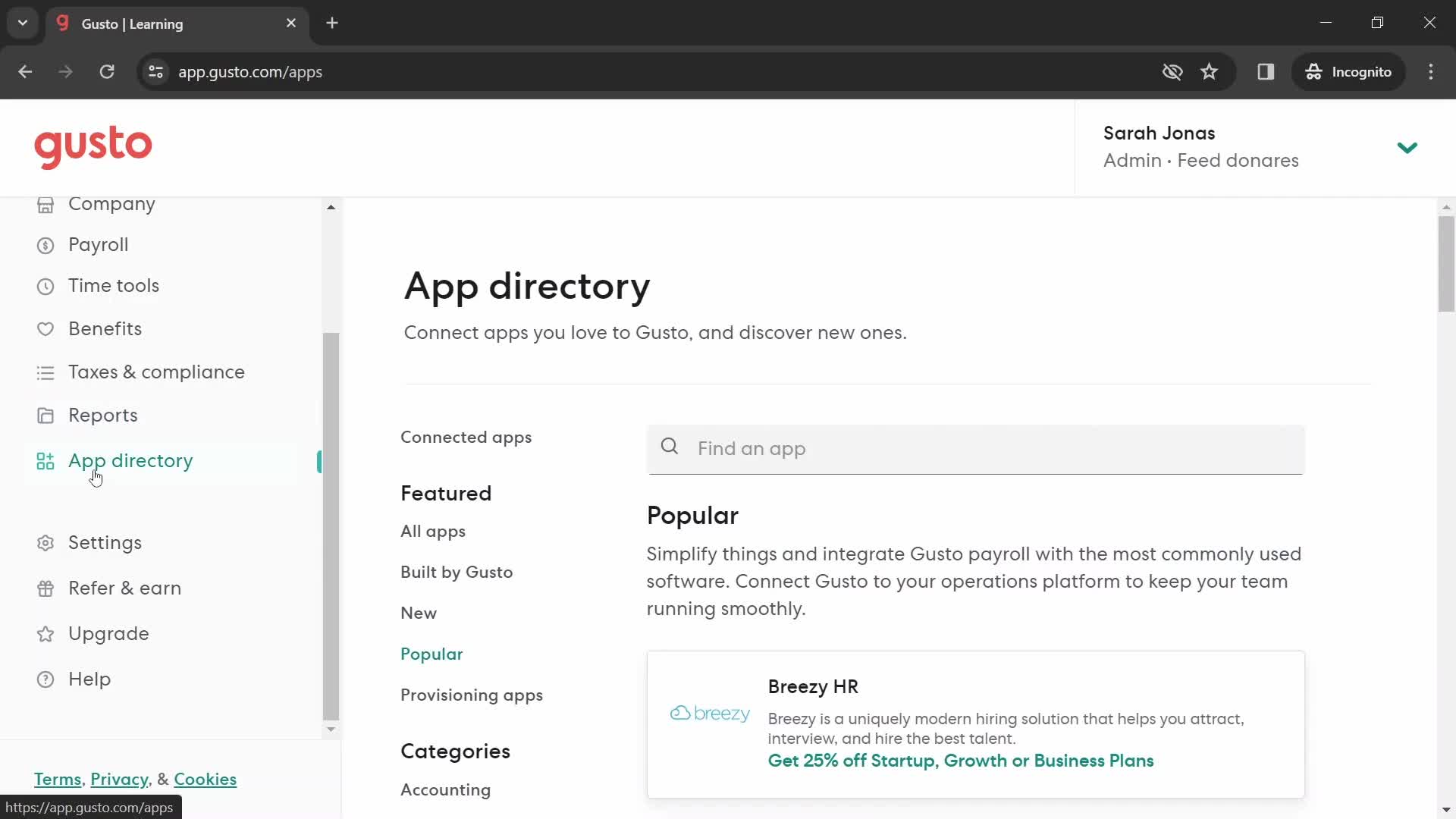The height and width of the screenshot is (819, 1456).
Task: Click the App directory sidebar label
Action: pos(130,461)
